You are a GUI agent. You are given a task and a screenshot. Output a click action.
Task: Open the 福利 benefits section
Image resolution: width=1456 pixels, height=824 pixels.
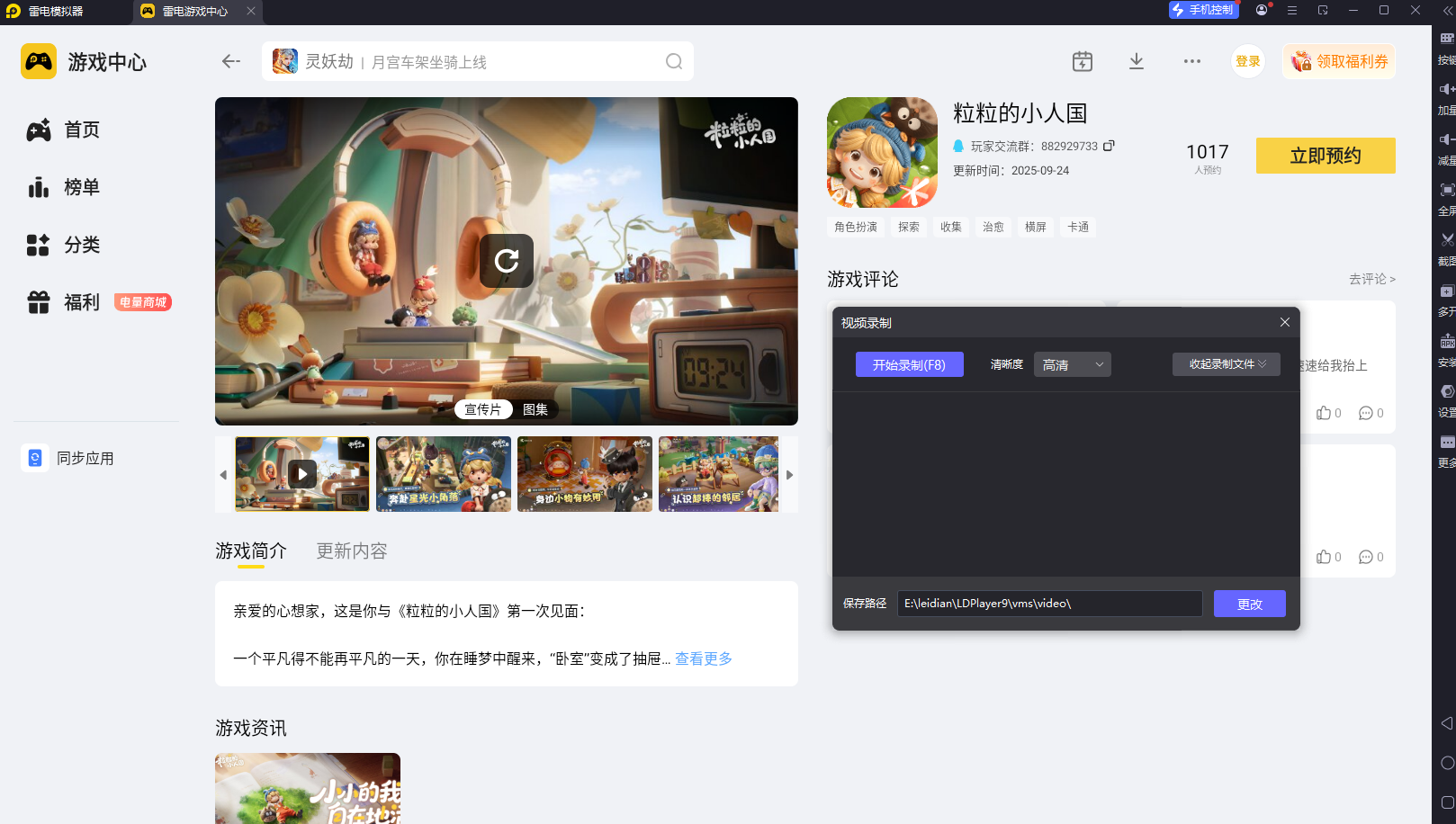tap(63, 302)
